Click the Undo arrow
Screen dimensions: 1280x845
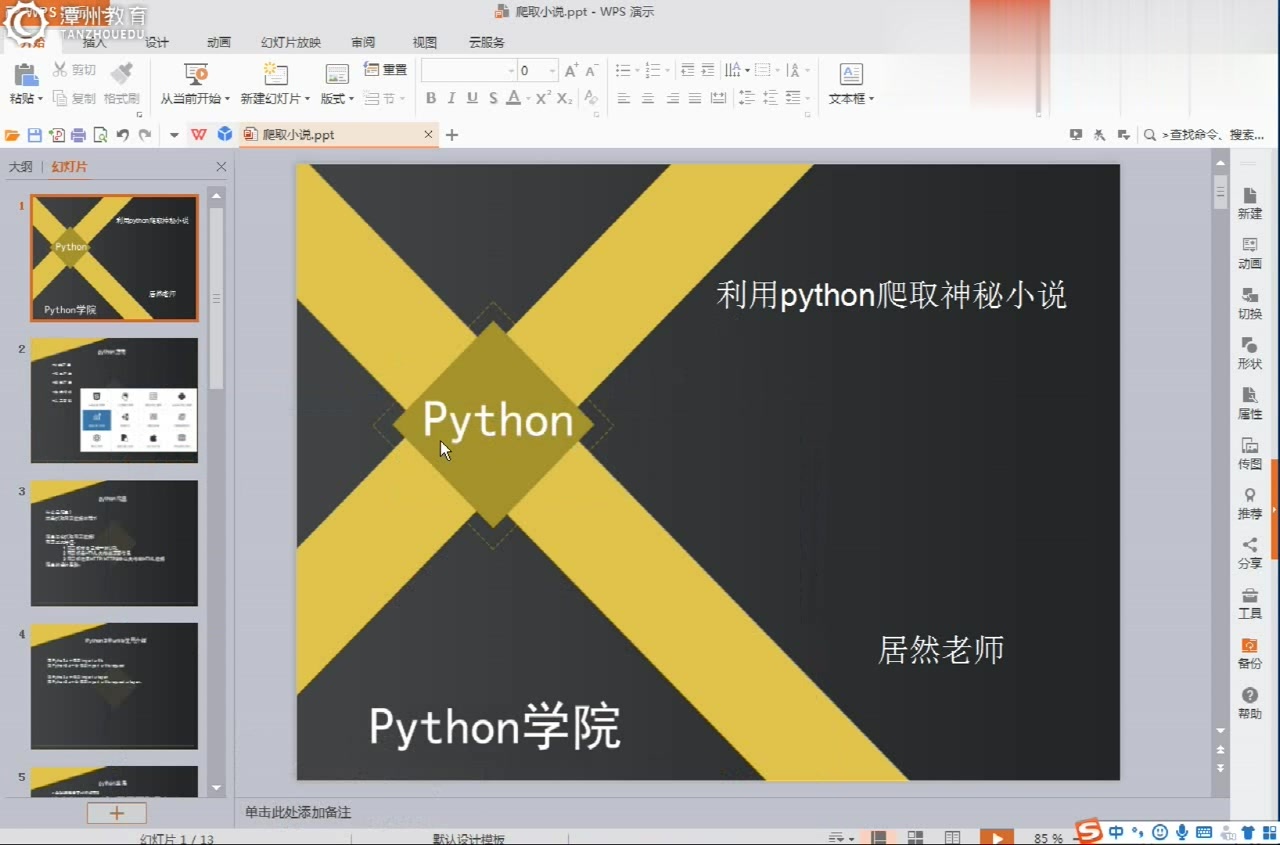[123, 135]
